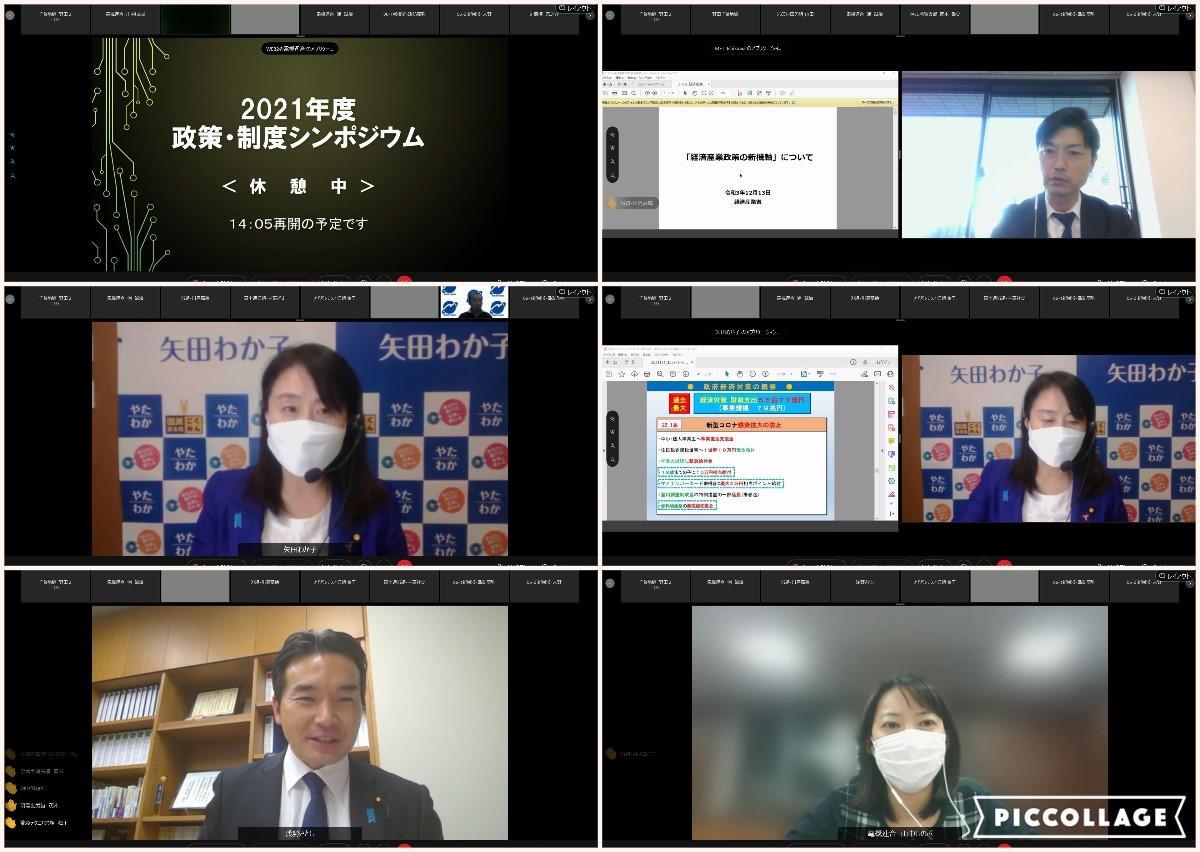Click the star bookmark icon in the Acrobat toolbar
This screenshot has width=1200, height=852.
click(621, 373)
